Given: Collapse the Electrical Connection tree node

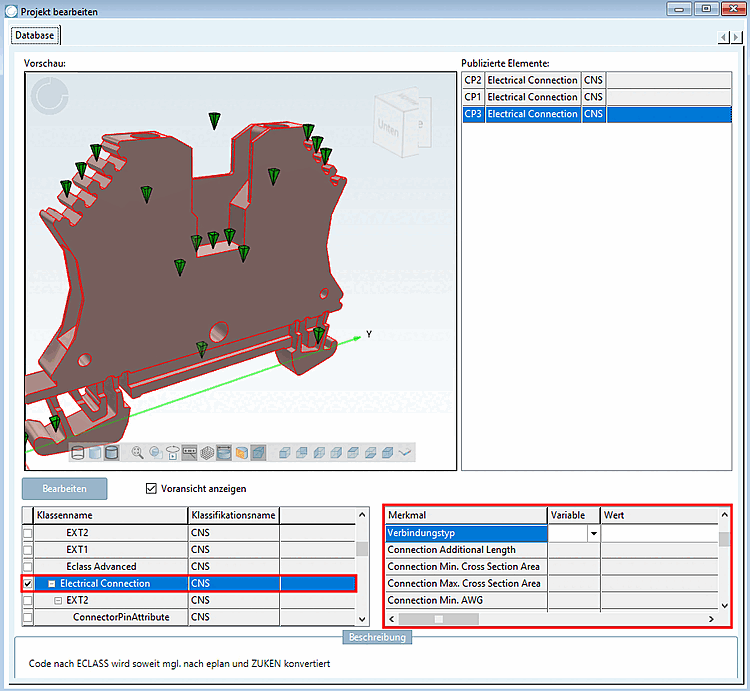Looking at the screenshot, I should coord(51,583).
